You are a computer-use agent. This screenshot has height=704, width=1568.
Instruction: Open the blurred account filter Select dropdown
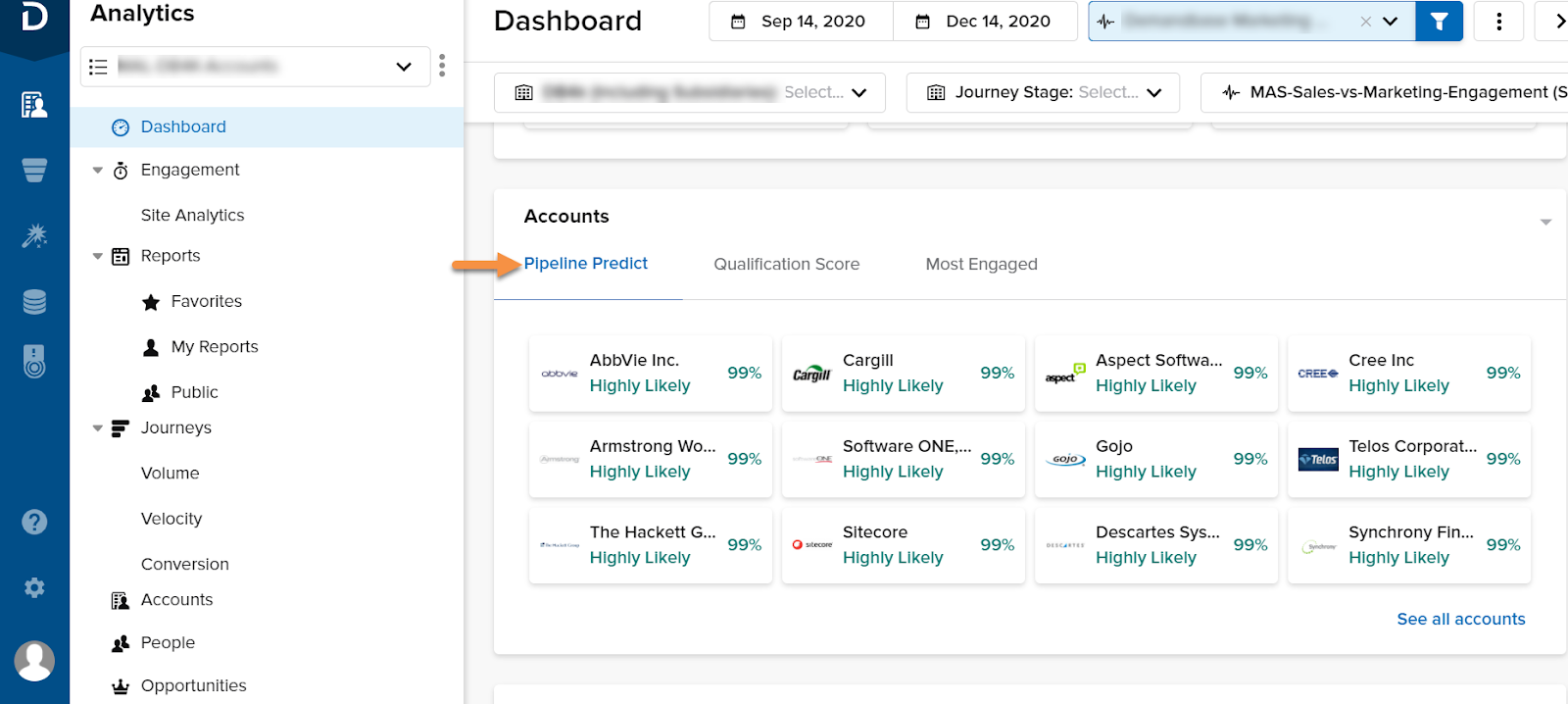[x=690, y=92]
